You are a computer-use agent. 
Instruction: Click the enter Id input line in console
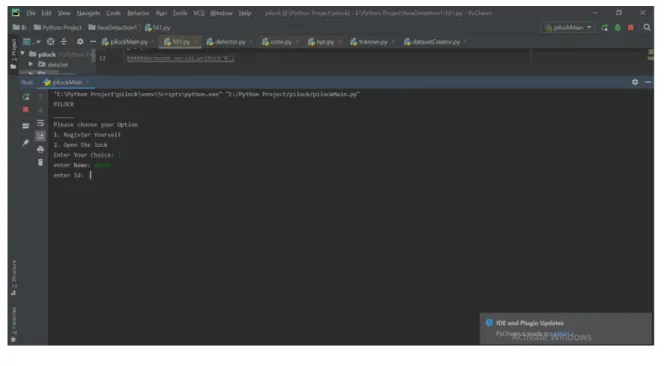click(72, 175)
